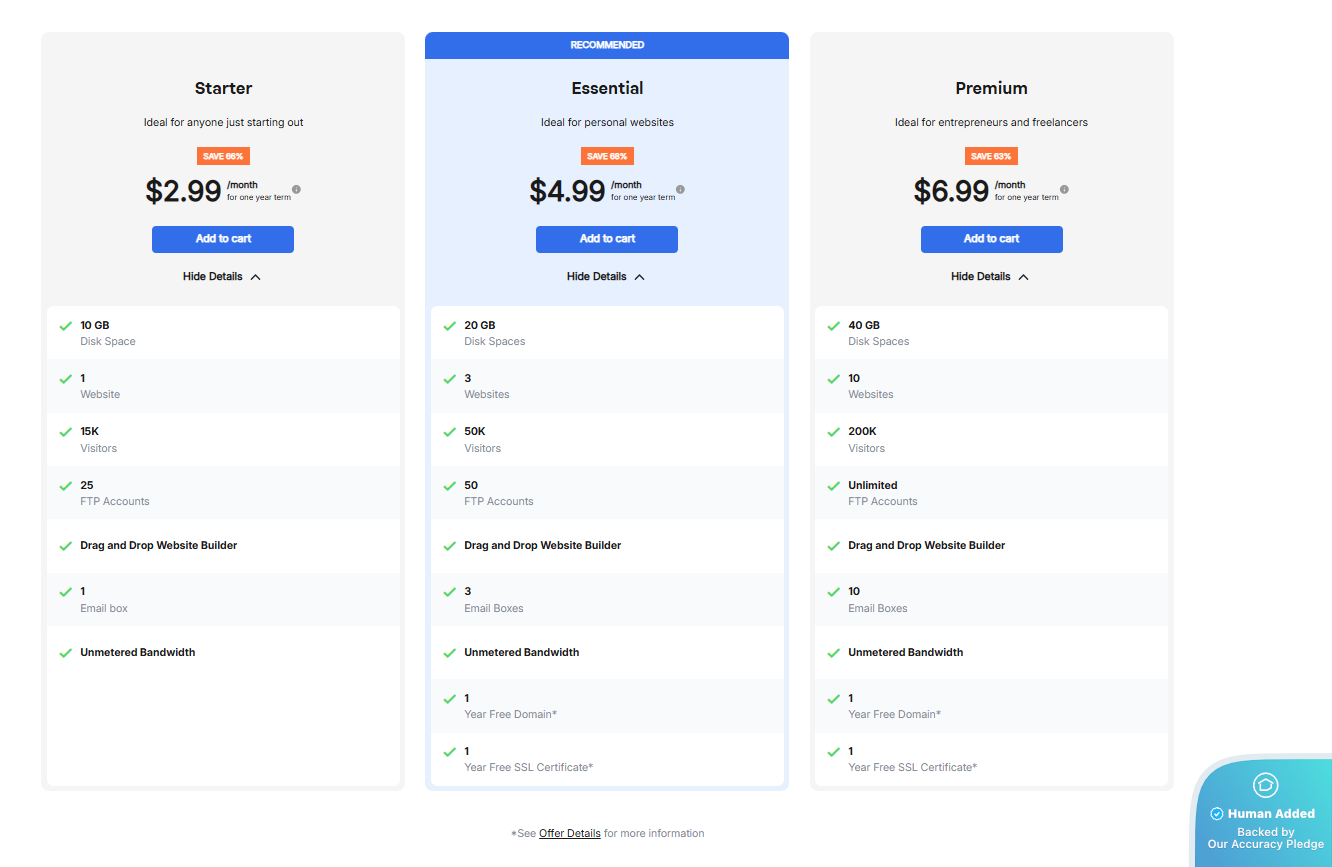Collapse Starter plan with Hide Details
The width and height of the screenshot is (1332, 867).
coord(222,277)
